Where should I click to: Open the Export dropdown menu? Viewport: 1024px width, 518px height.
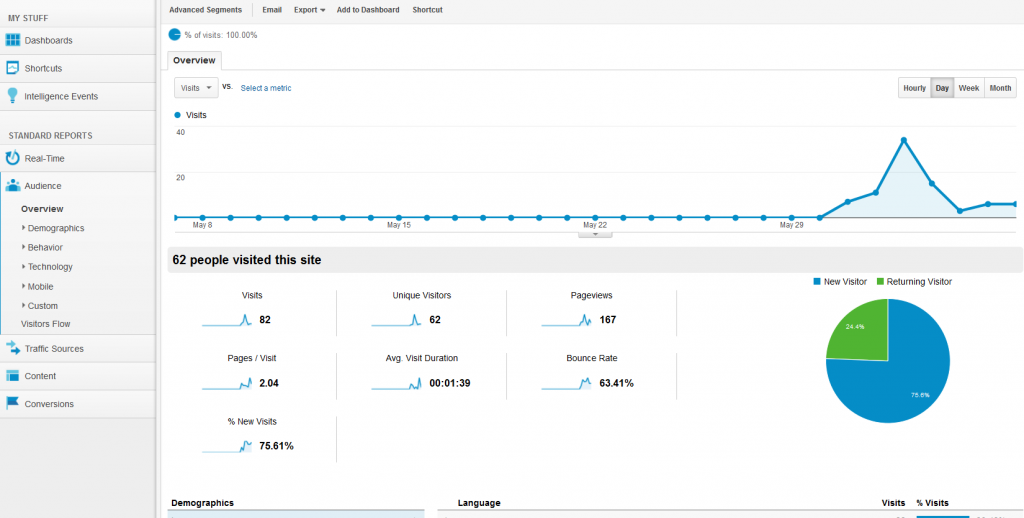pyautogui.click(x=309, y=10)
